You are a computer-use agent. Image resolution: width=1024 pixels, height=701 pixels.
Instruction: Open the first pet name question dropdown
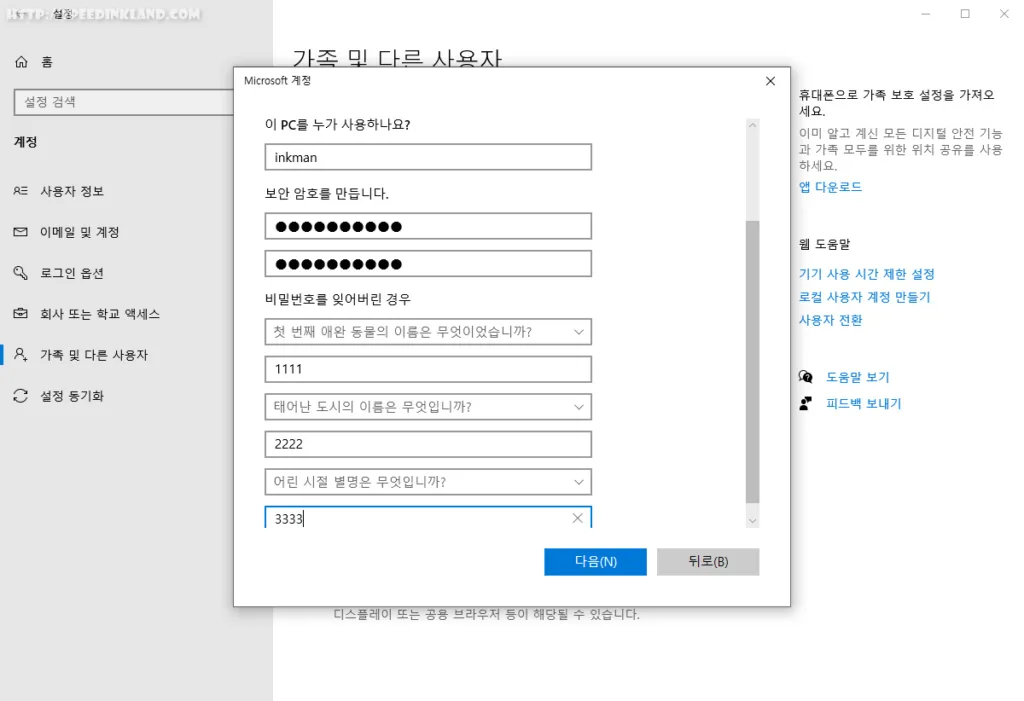pyautogui.click(x=428, y=332)
